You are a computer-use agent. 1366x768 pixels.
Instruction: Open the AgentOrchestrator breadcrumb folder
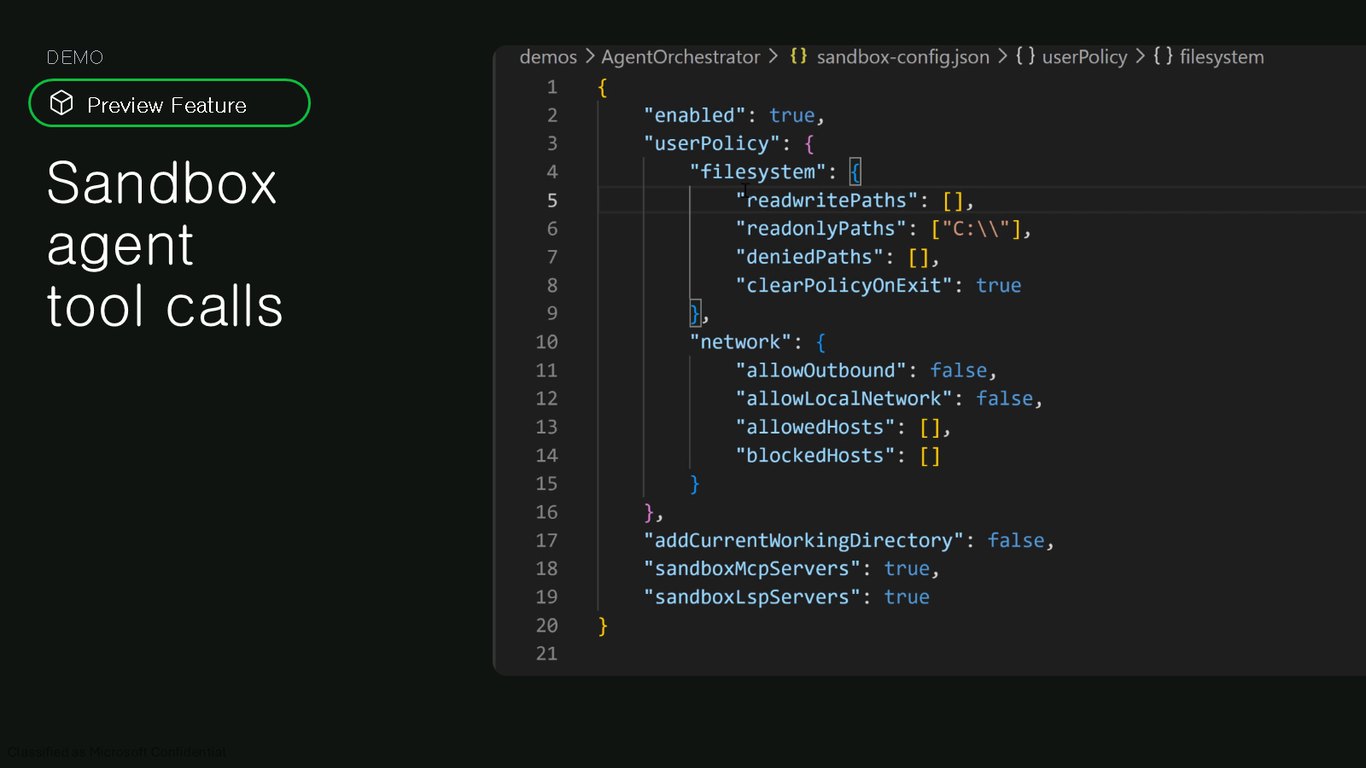681,57
